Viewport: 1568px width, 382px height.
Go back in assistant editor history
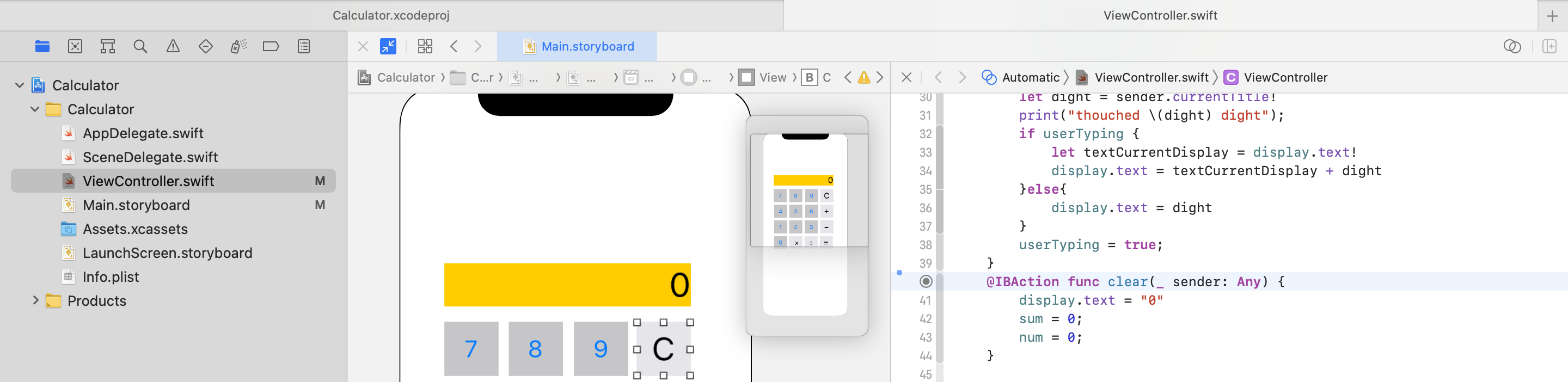tap(938, 77)
